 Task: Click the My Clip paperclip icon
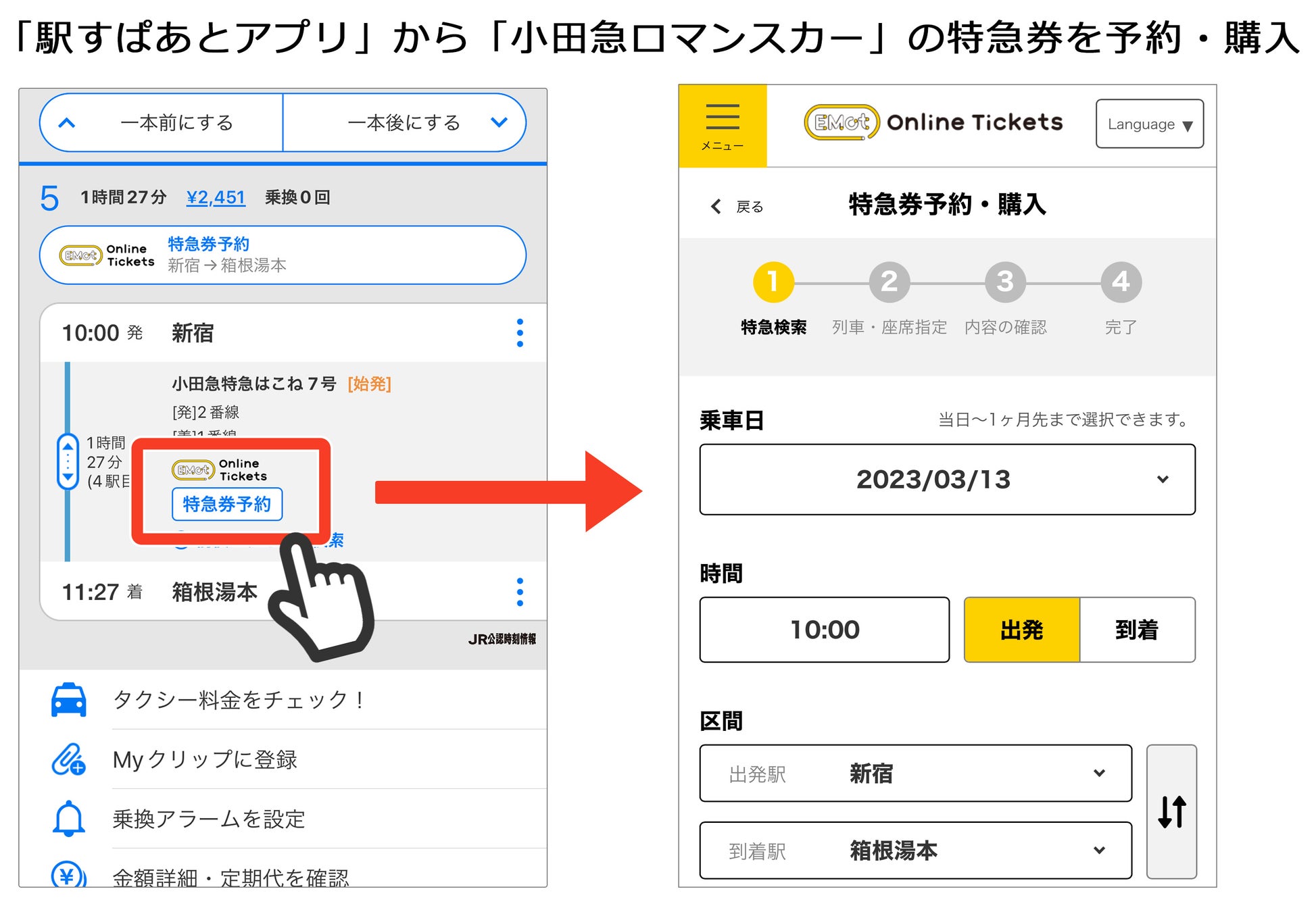[69, 759]
